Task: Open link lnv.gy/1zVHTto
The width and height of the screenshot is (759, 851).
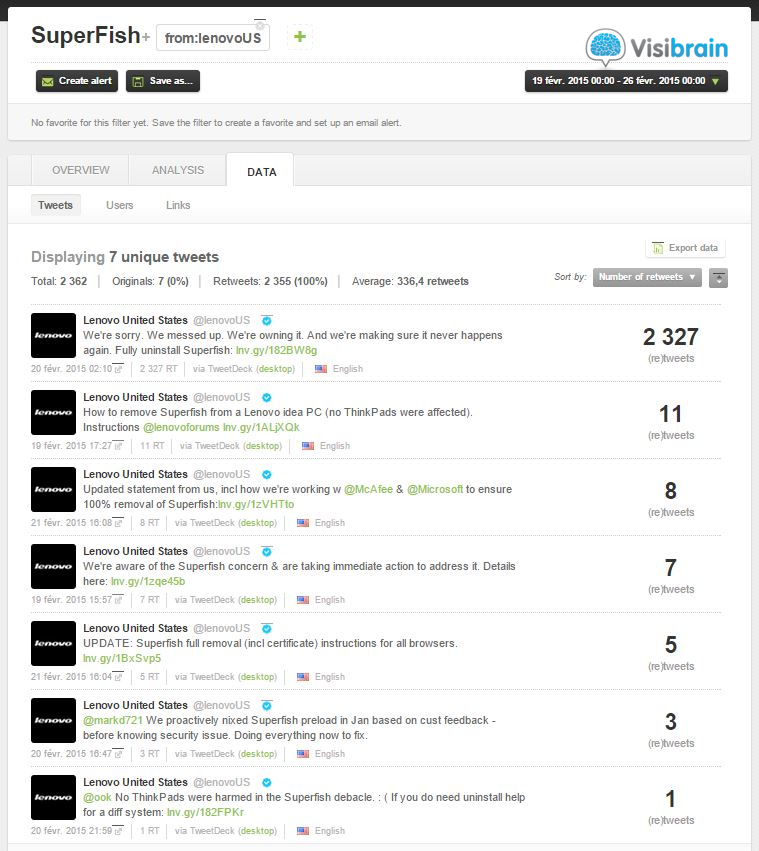Action: point(256,505)
